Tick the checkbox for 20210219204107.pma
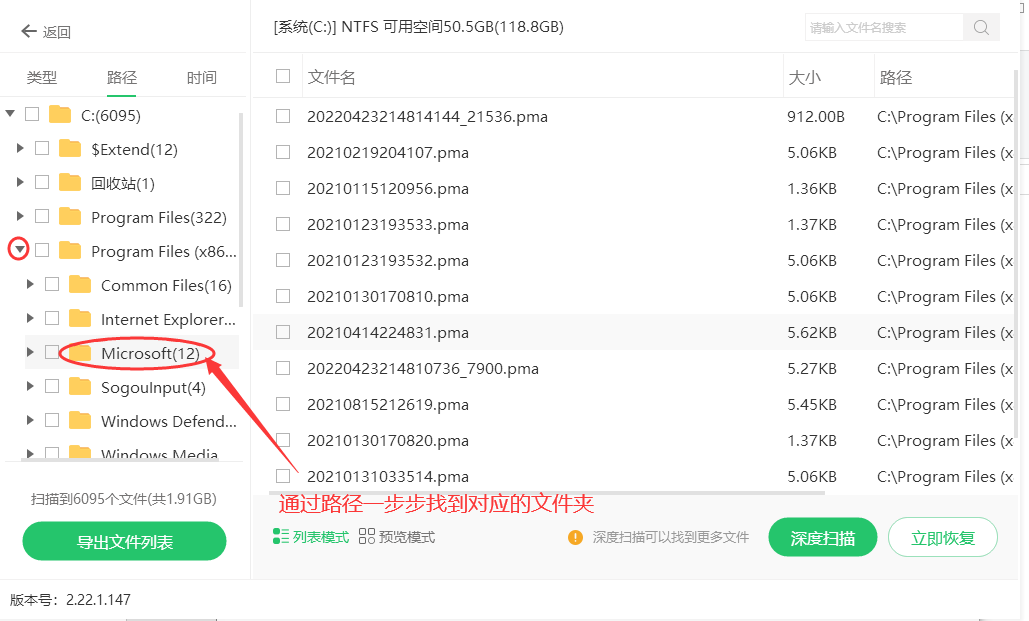Viewport: 1029px width, 621px height. tap(283, 152)
